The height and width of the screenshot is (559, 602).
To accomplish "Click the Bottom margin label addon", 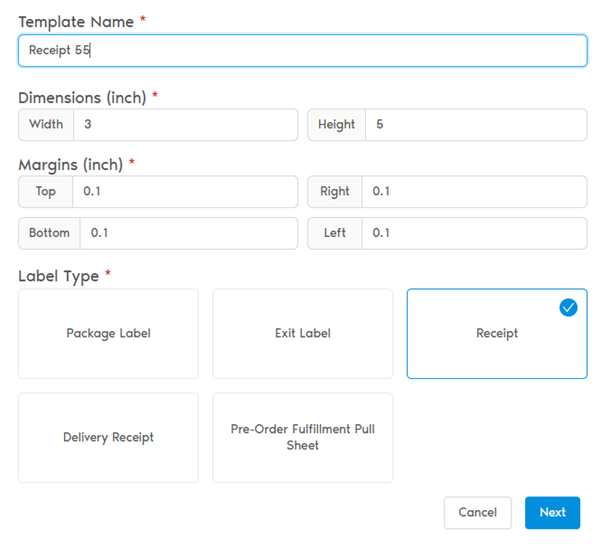I will tap(49, 233).
